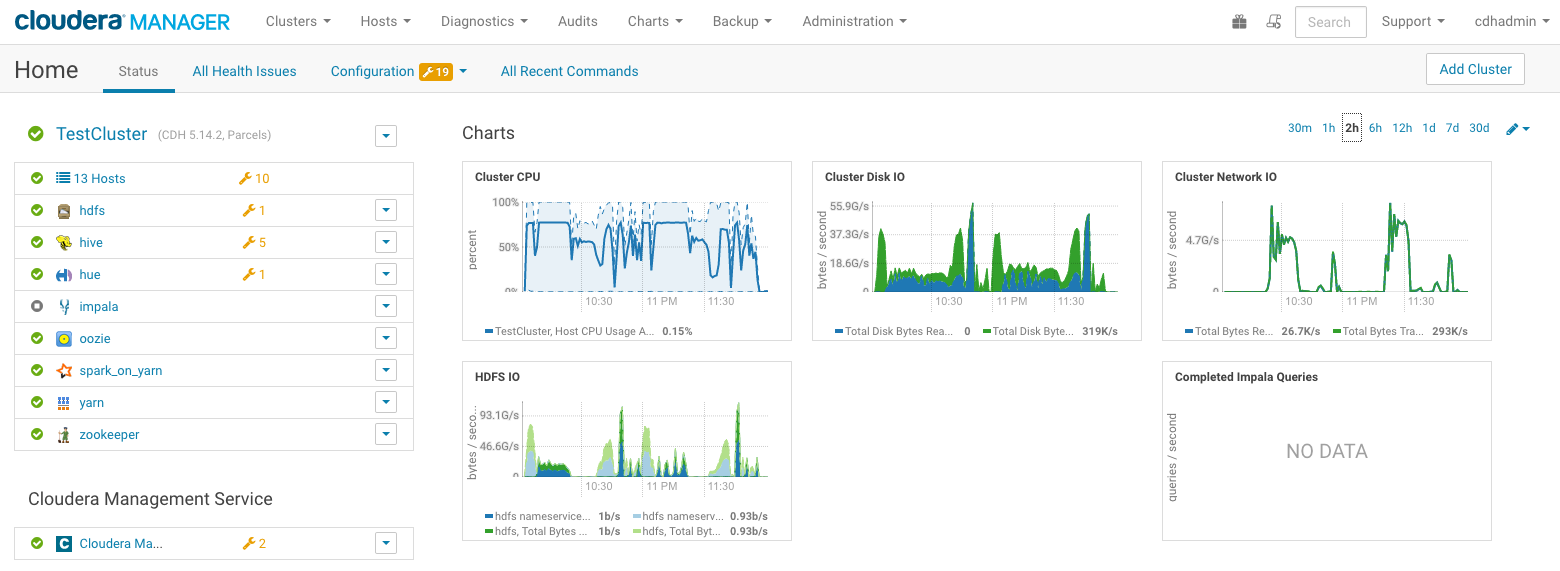Select the 30m chart time range
This screenshot has width=1560, height=571.
click(1299, 128)
